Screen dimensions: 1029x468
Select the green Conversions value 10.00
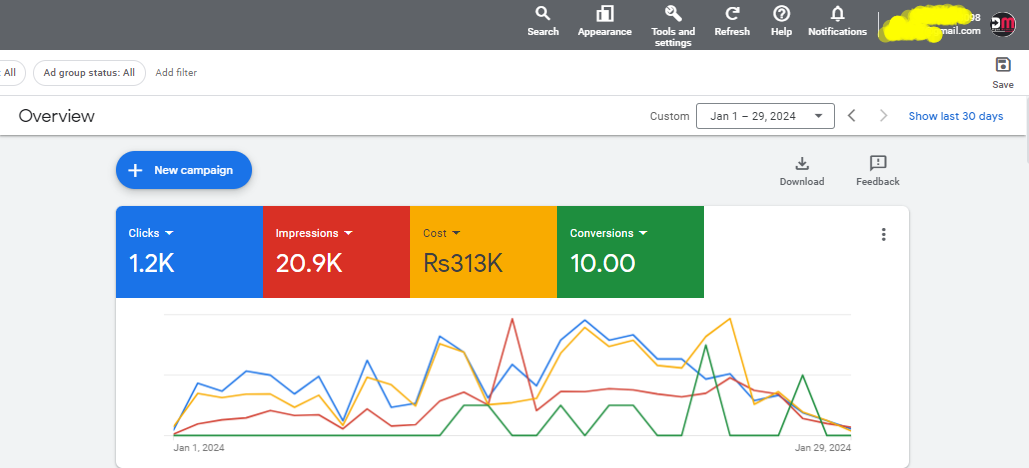coord(602,263)
